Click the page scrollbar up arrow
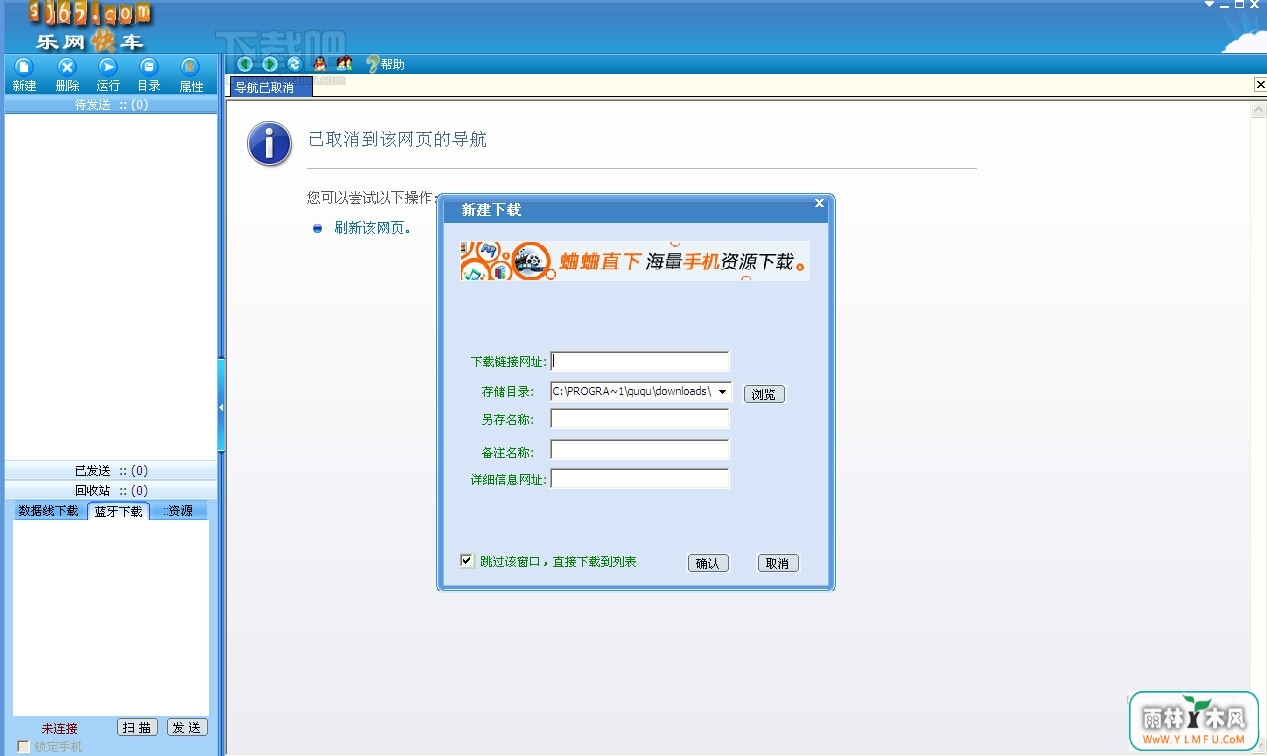This screenshot has width=1267, height=756. [x=1259, y=108]
